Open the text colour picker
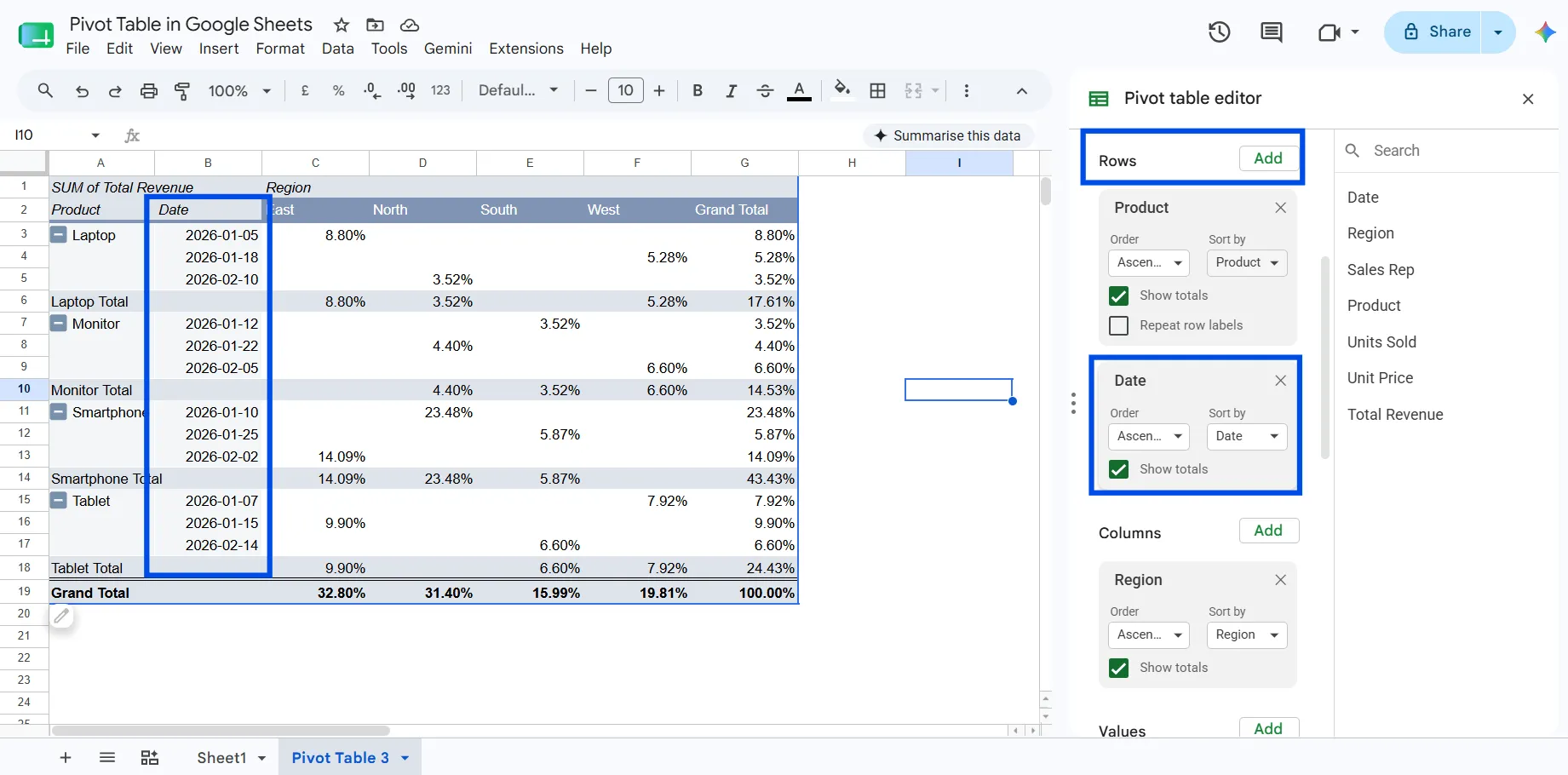The image size is (1568, 775). tap(799, 90)
